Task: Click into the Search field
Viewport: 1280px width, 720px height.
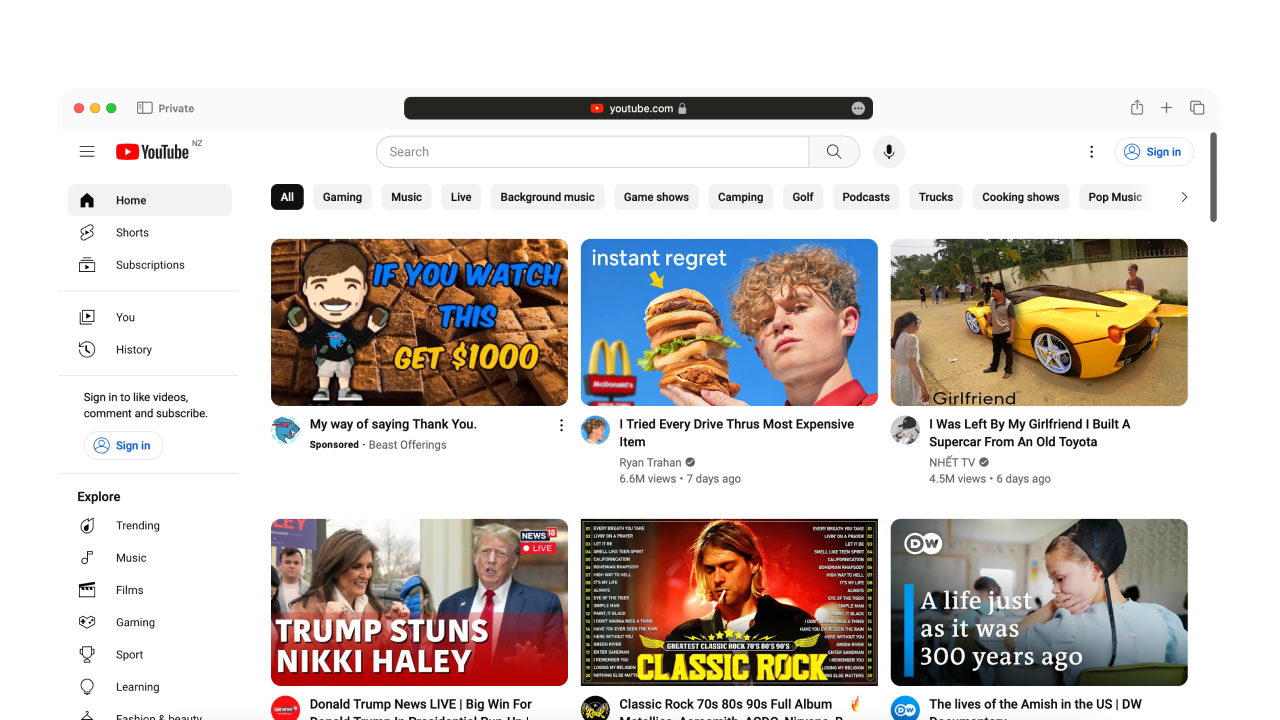Action: coord(590,151)
